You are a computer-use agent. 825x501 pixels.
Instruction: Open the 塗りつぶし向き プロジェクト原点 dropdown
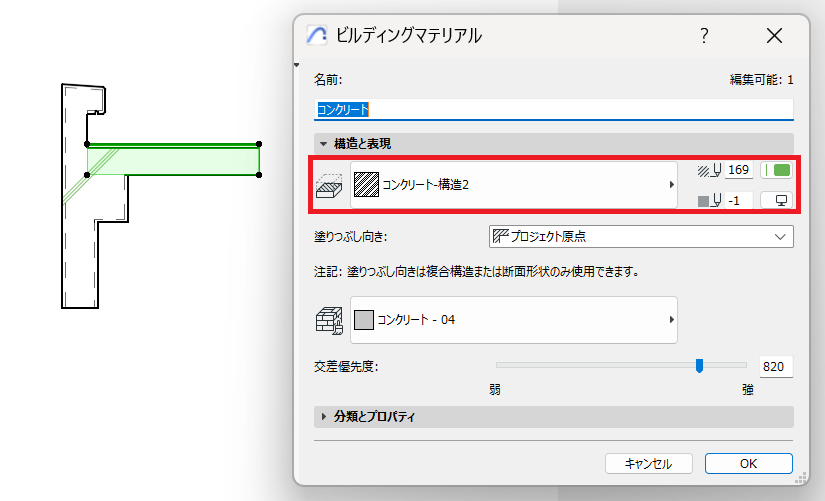tap(641, 237)
